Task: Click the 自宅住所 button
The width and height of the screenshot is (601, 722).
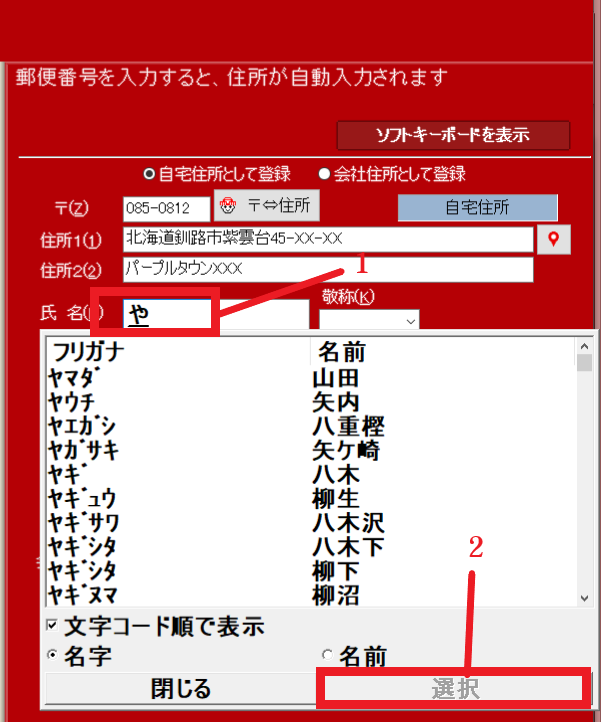Action: [x=478, y=208]
